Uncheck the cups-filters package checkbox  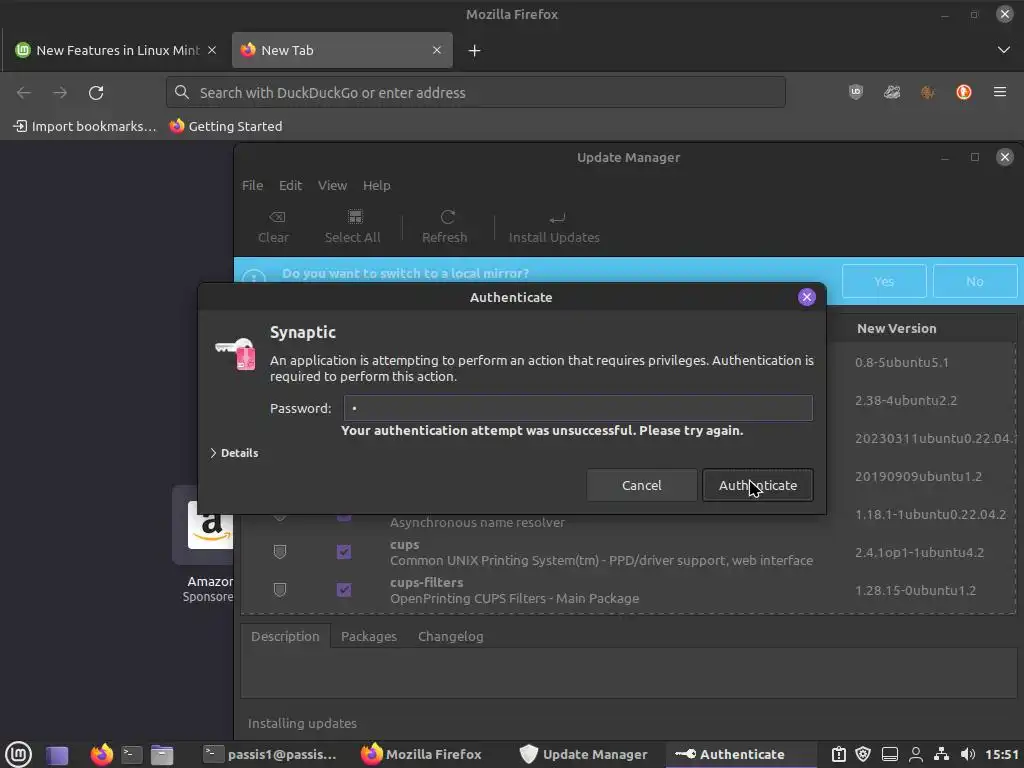(344, 590)
